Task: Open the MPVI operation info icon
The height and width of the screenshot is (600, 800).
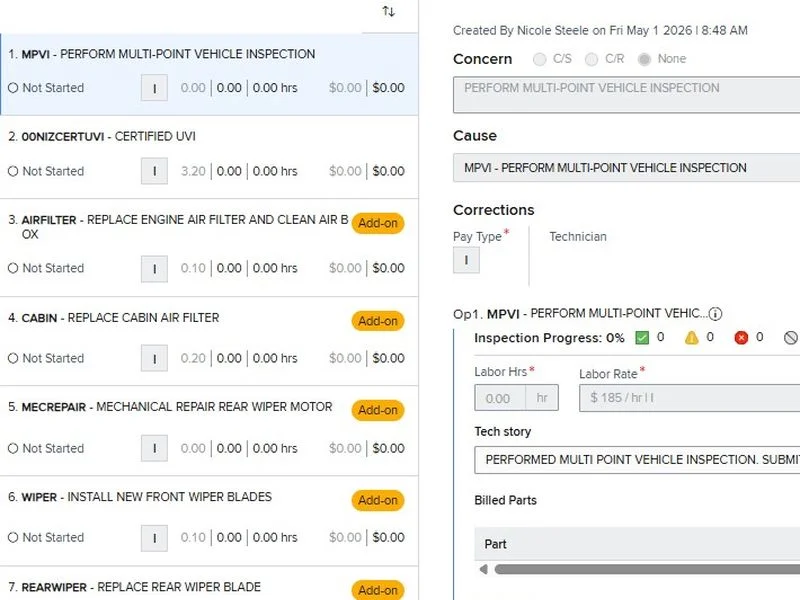Action: tap(715, 314)
